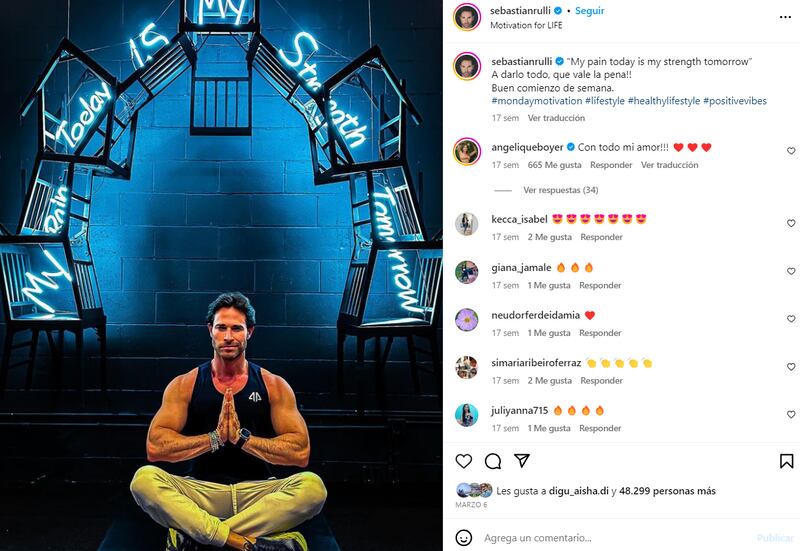800x551 pixels.
Task: Follow sebastianrulli with Seguir button
Action: [x=589, y=11]
